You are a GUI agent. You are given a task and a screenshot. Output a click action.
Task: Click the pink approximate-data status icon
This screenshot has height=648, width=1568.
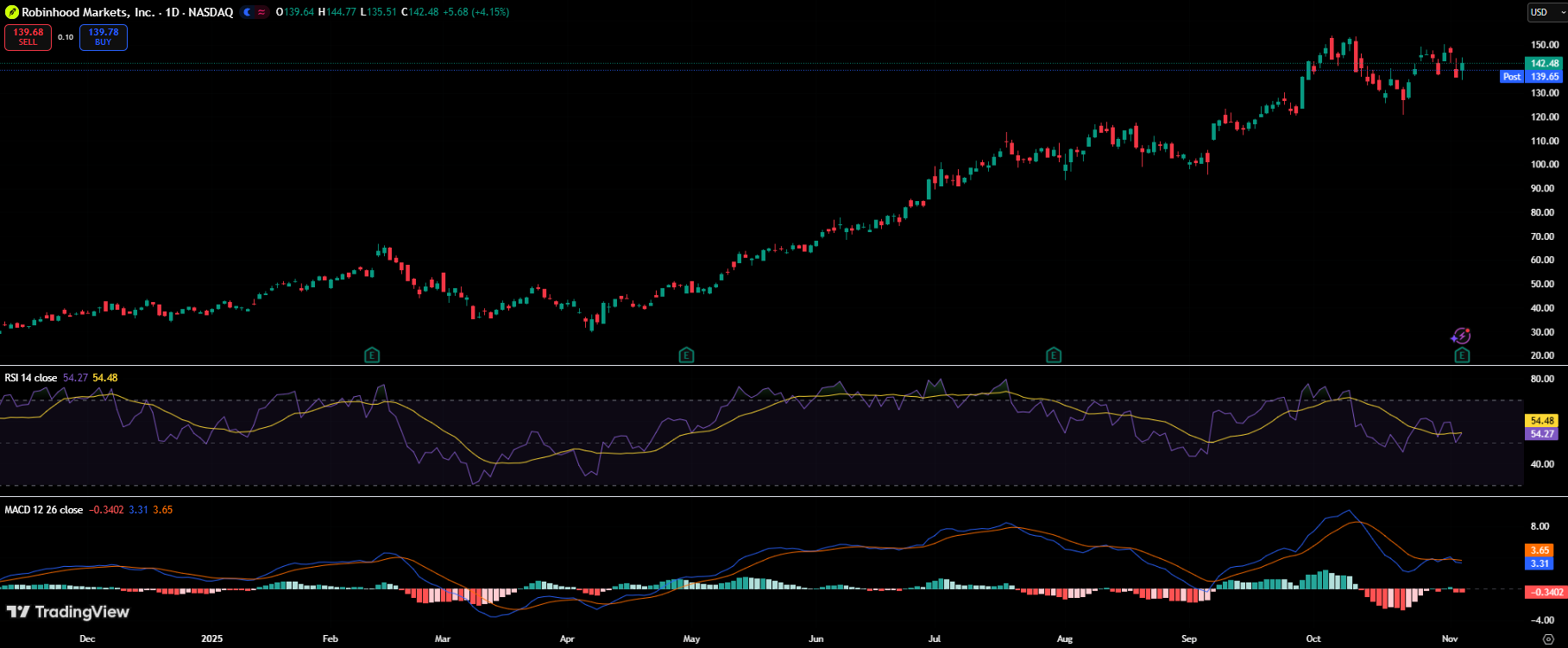261,12
